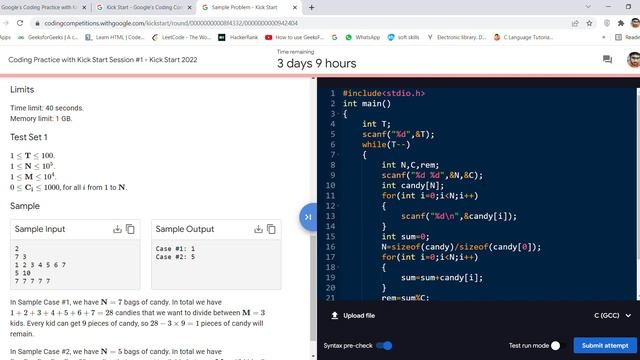This screenshot has width=640, height=360.
Task: Open a new browser tab
Action: pyautogui.click(x=311, y=7)
